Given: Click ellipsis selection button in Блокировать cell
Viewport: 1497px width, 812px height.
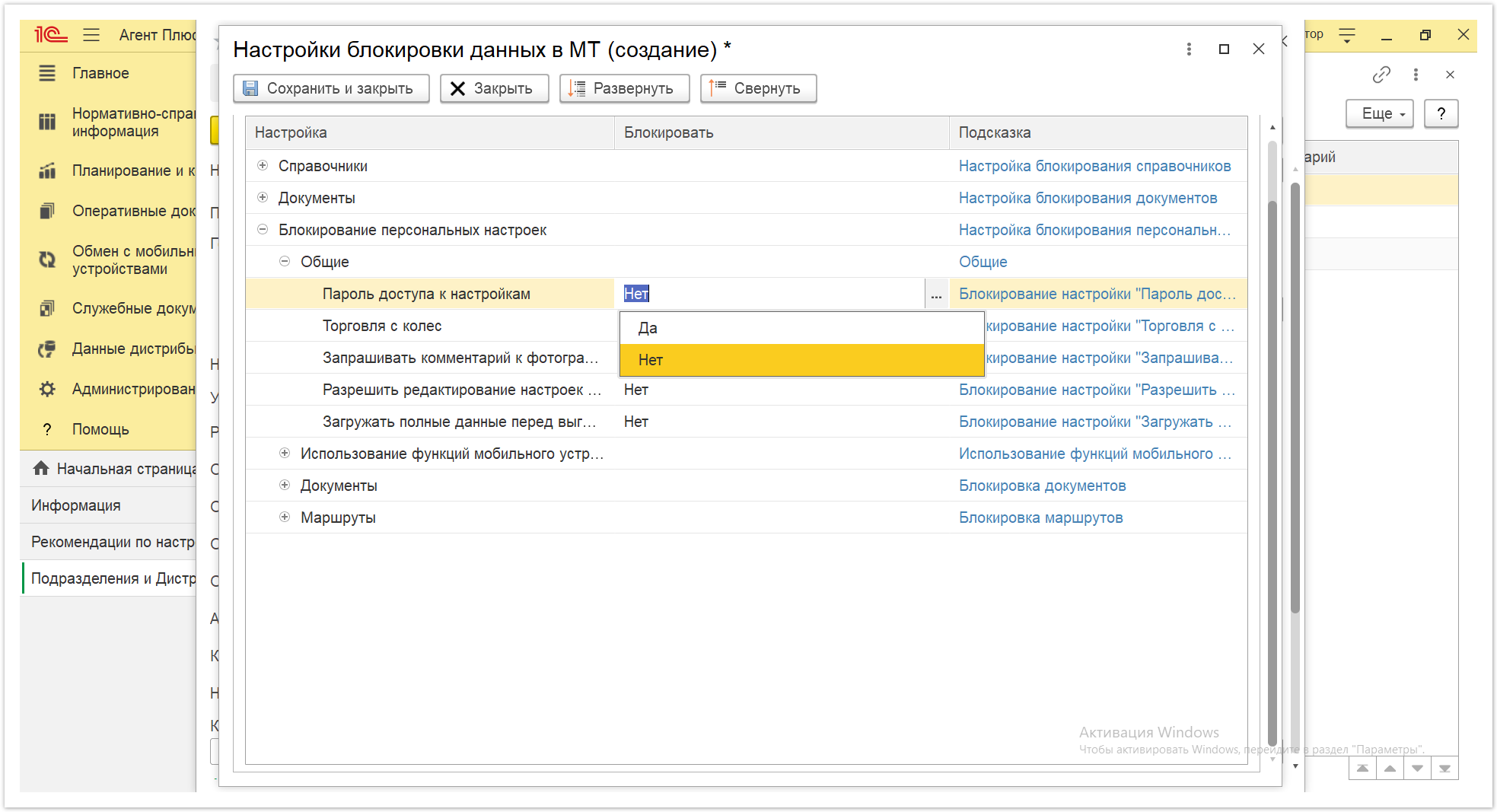Looking at the screenshot, I should (x=936, y=294).
